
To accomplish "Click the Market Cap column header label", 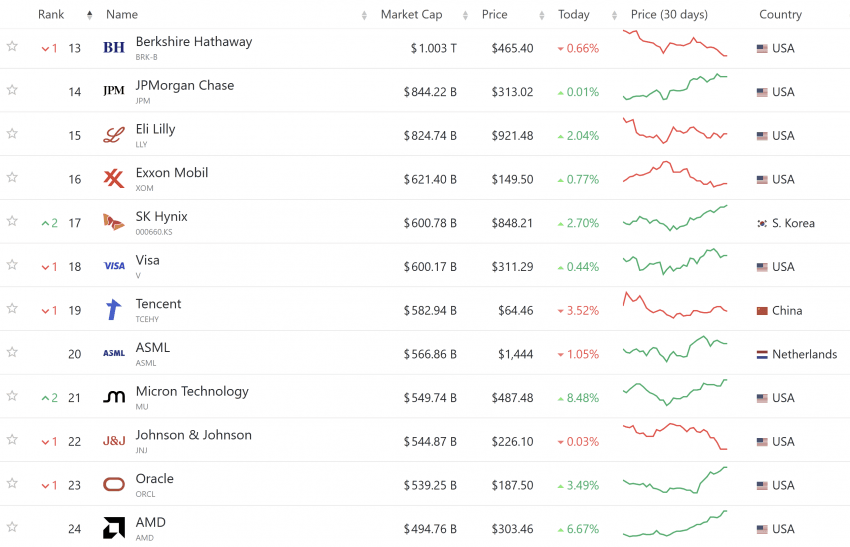I will coord(411,15).
